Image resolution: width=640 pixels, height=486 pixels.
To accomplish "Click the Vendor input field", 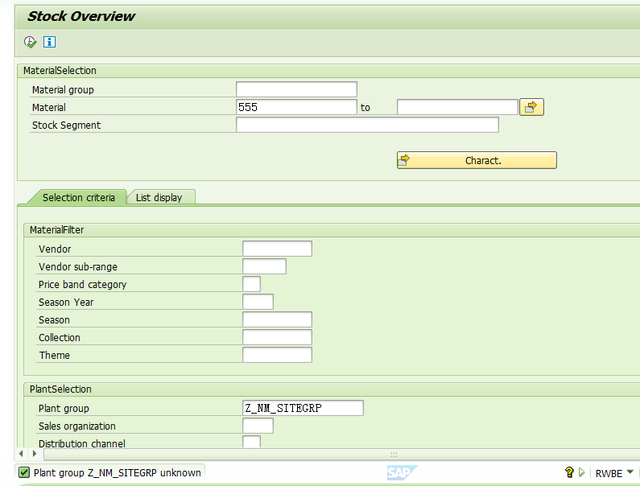I will 278,249.
